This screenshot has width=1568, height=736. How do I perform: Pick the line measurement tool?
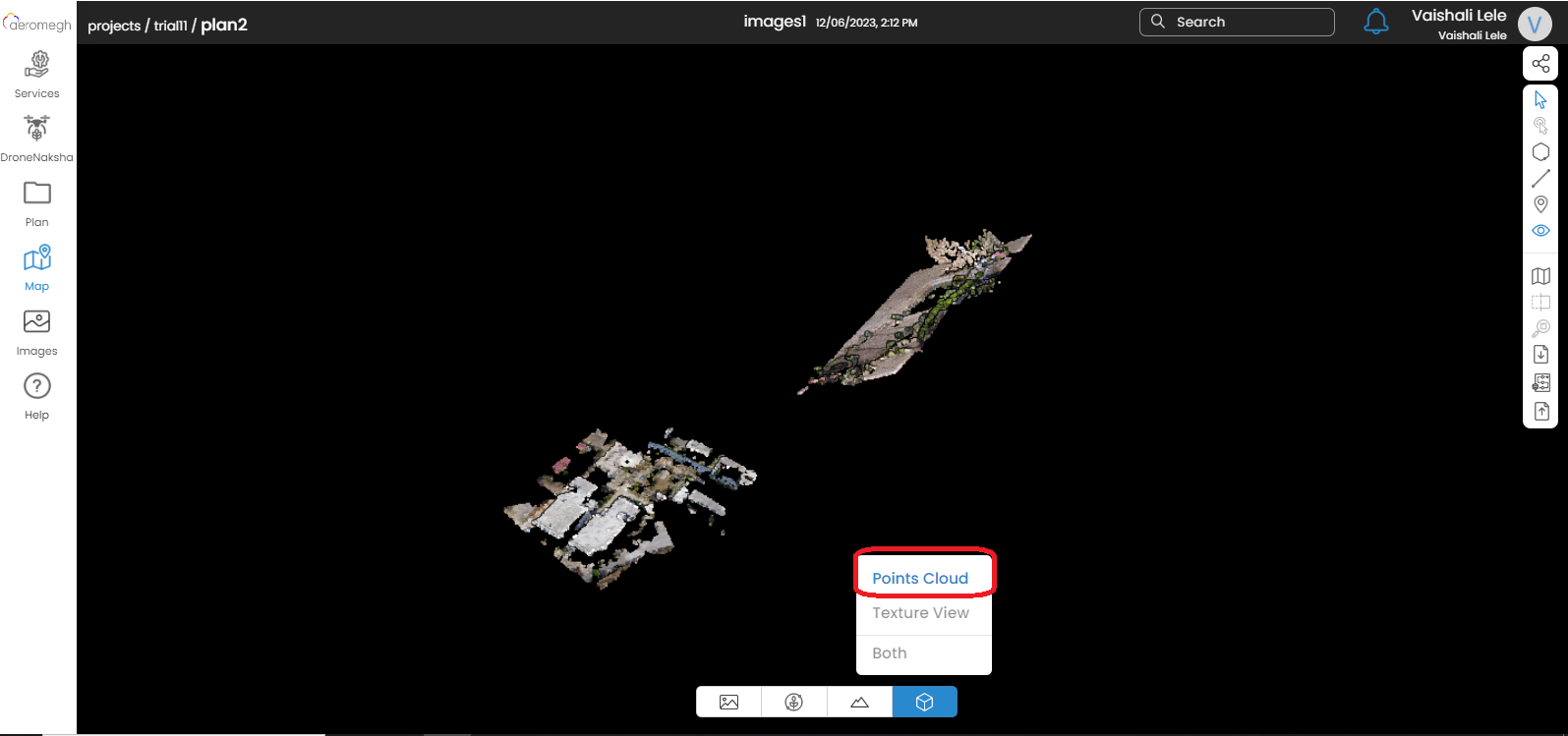tap(1540, 179)
